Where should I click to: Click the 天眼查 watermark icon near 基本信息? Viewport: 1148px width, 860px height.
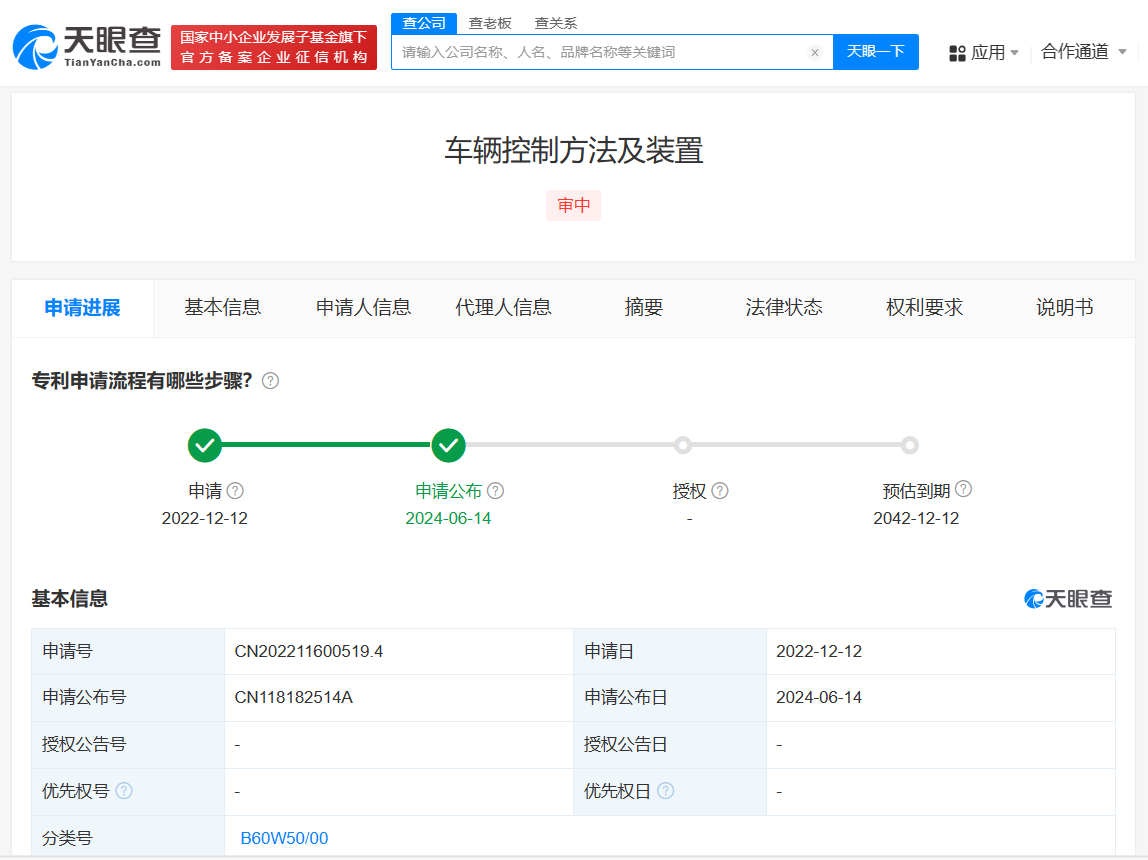1031,598
